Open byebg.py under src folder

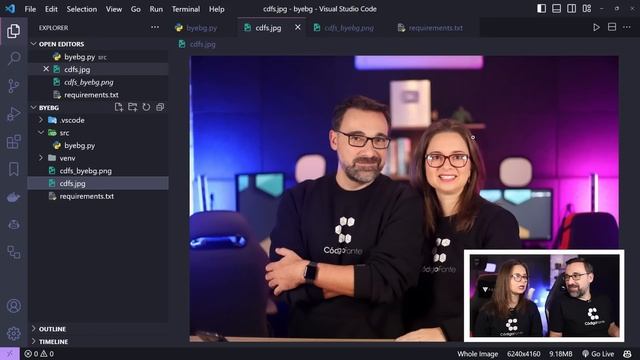pyautogui.click(x=98, y=145)
